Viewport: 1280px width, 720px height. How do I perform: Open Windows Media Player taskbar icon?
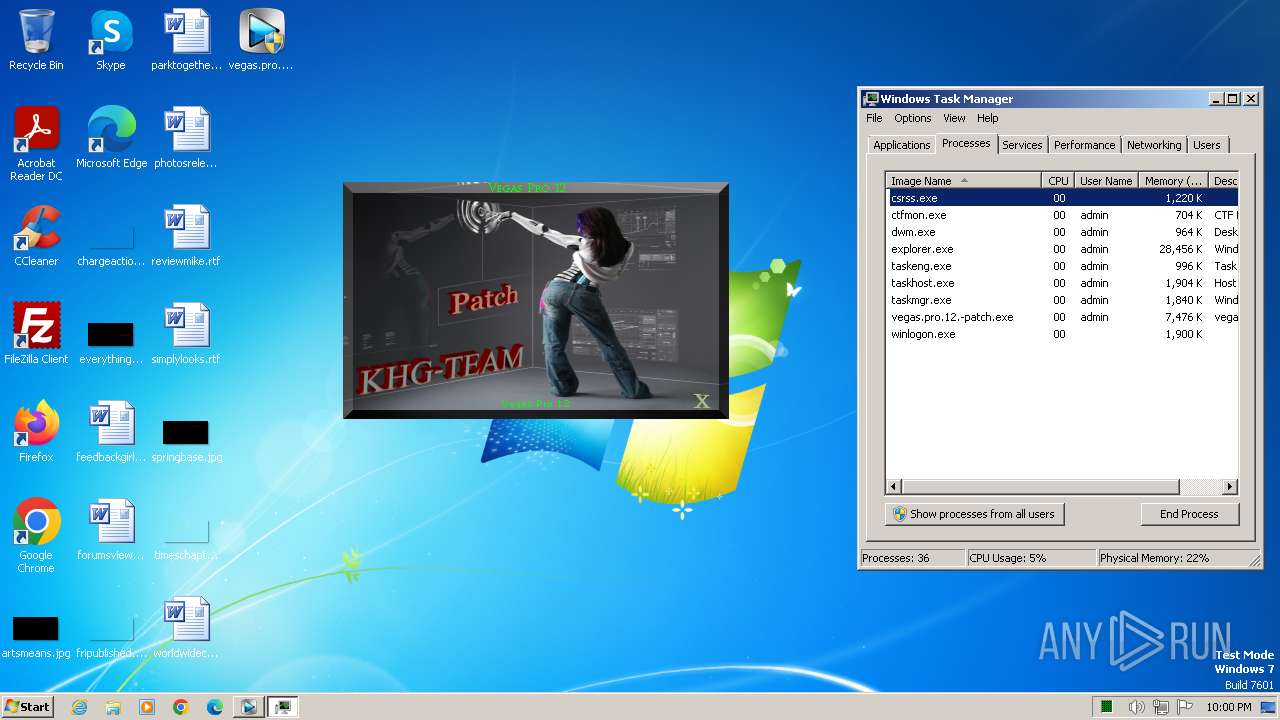click(x=147, y=707)
